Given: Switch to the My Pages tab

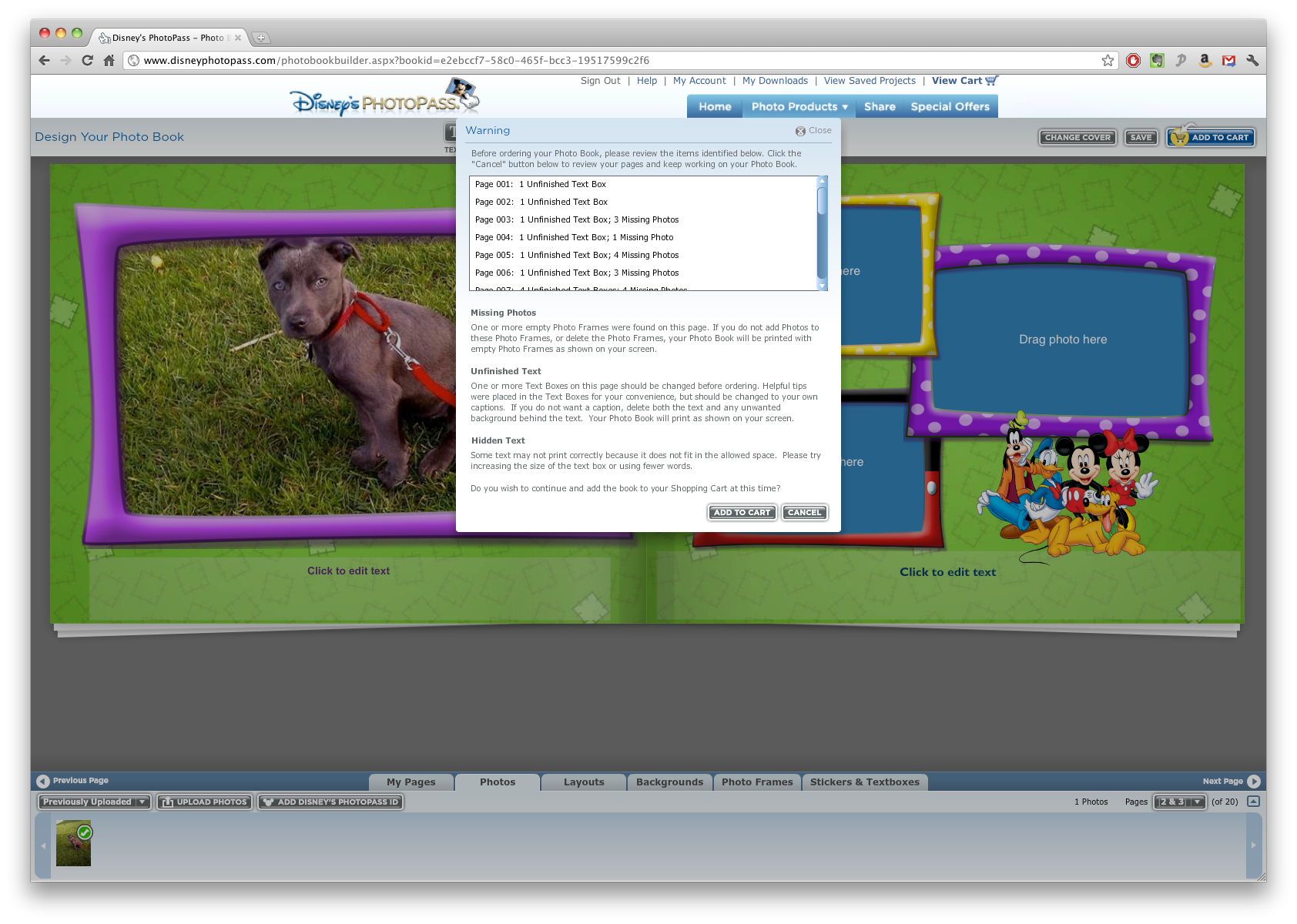Looking at the screenshot, I should [411, 782].
